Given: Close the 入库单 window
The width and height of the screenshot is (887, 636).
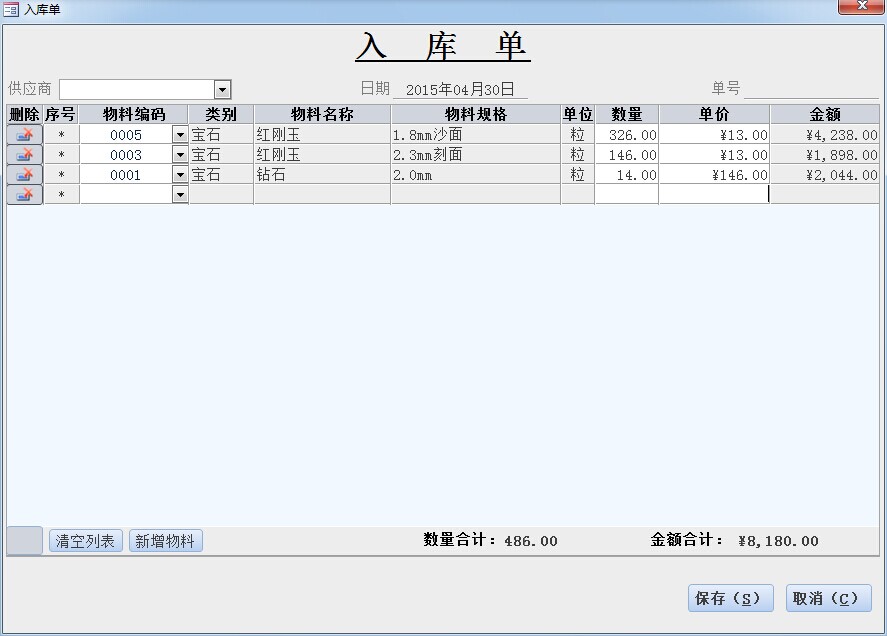Looking at the screenshot, I should click(859, 7).
